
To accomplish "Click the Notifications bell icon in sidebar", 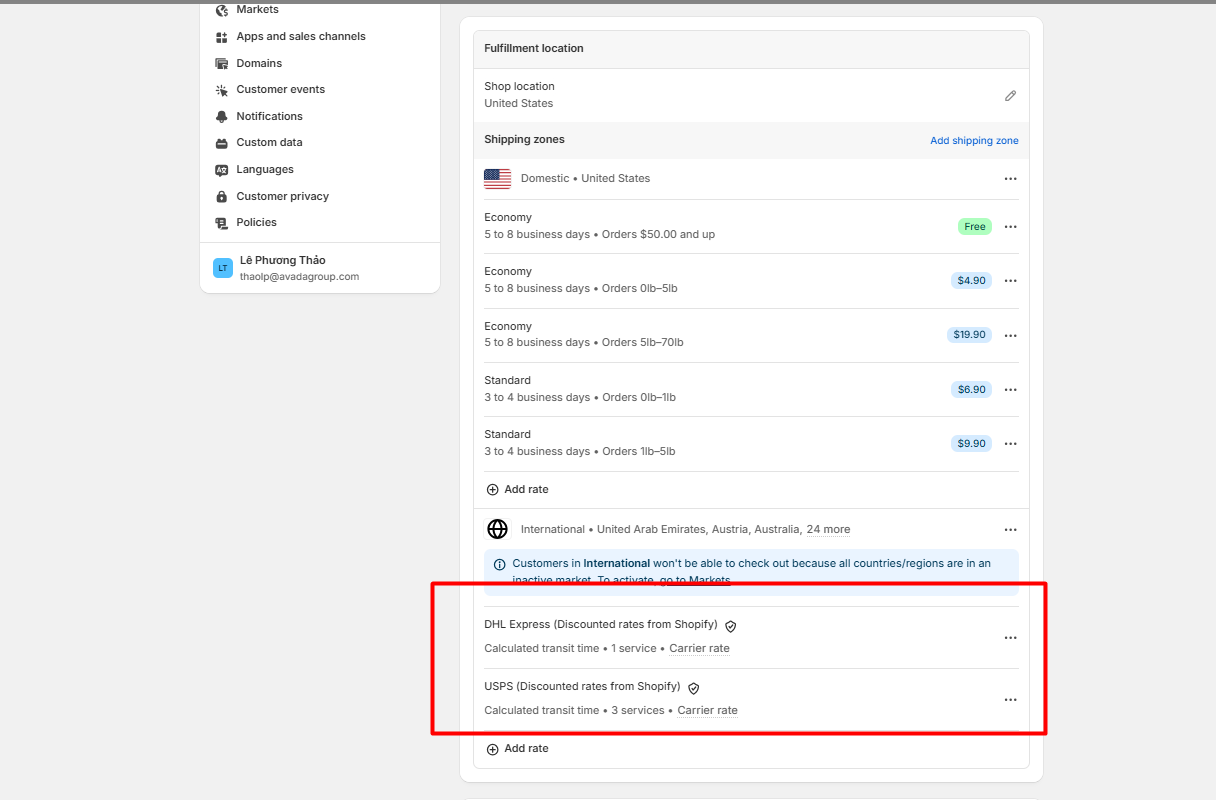I will click(x=222, y=116).
